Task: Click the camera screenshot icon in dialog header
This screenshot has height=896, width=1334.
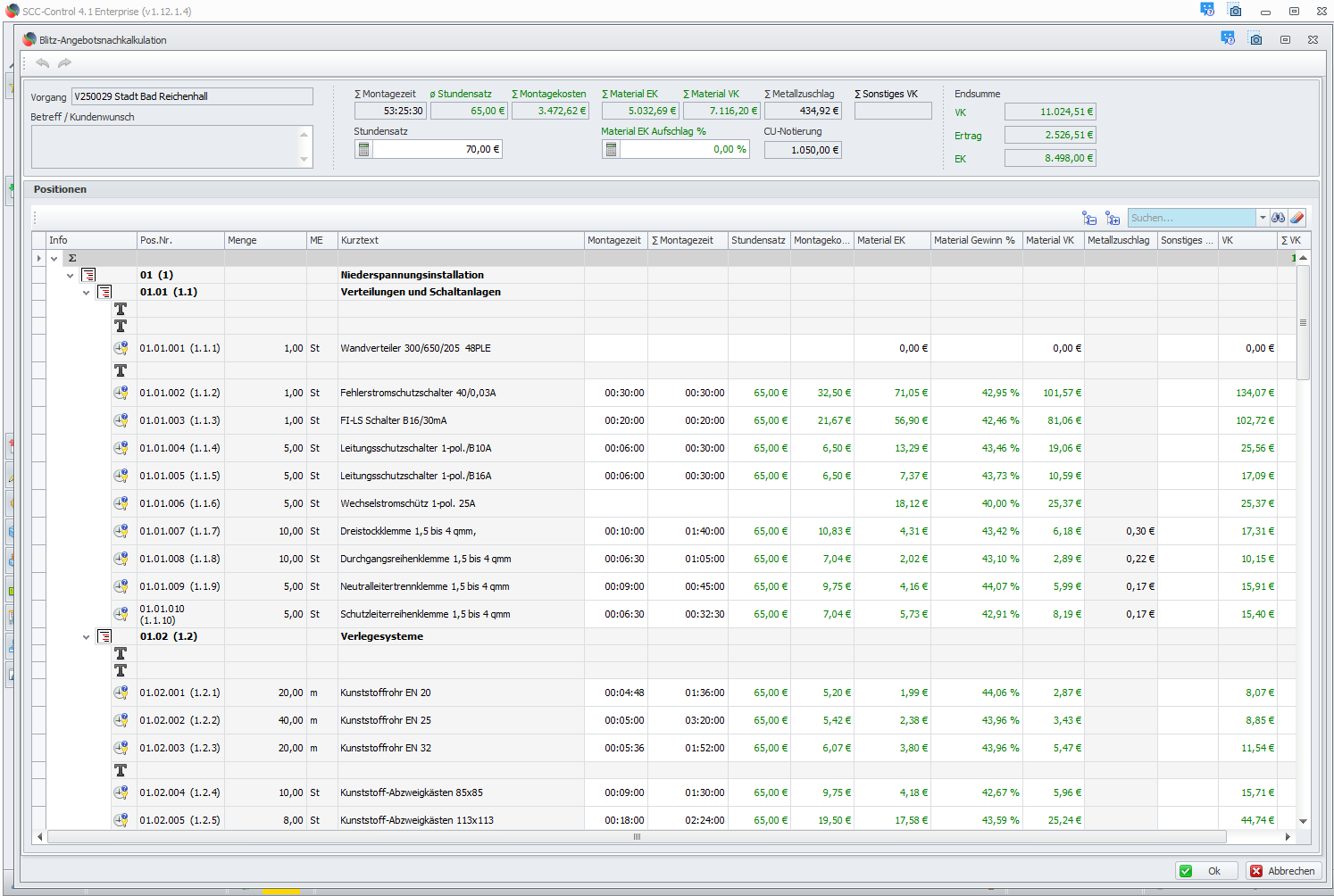Action: tap(1255, 40)
